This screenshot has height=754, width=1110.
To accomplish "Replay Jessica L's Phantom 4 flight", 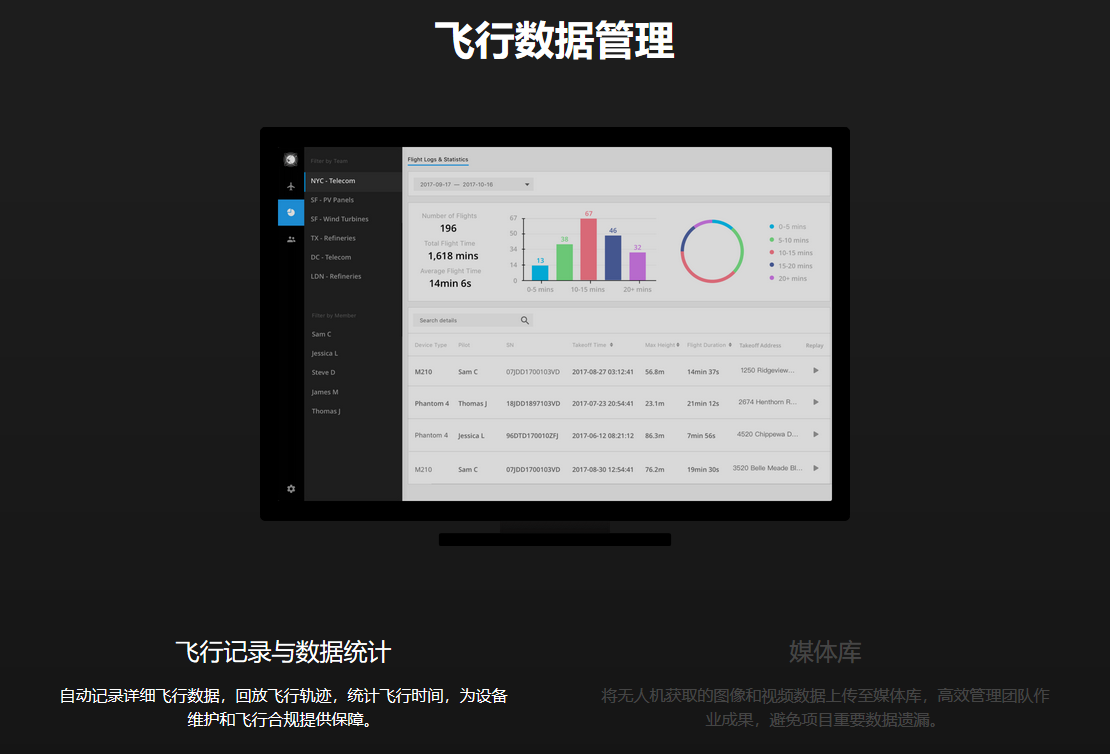I will [x=816, y=435].
